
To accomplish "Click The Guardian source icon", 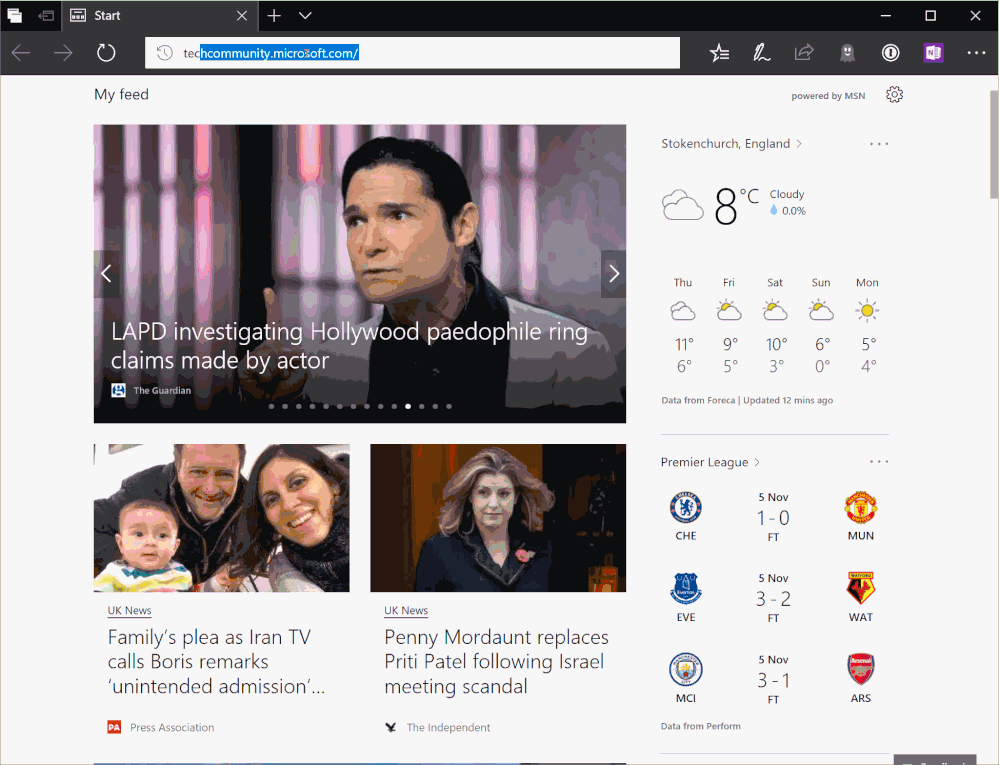I will 119,390.
